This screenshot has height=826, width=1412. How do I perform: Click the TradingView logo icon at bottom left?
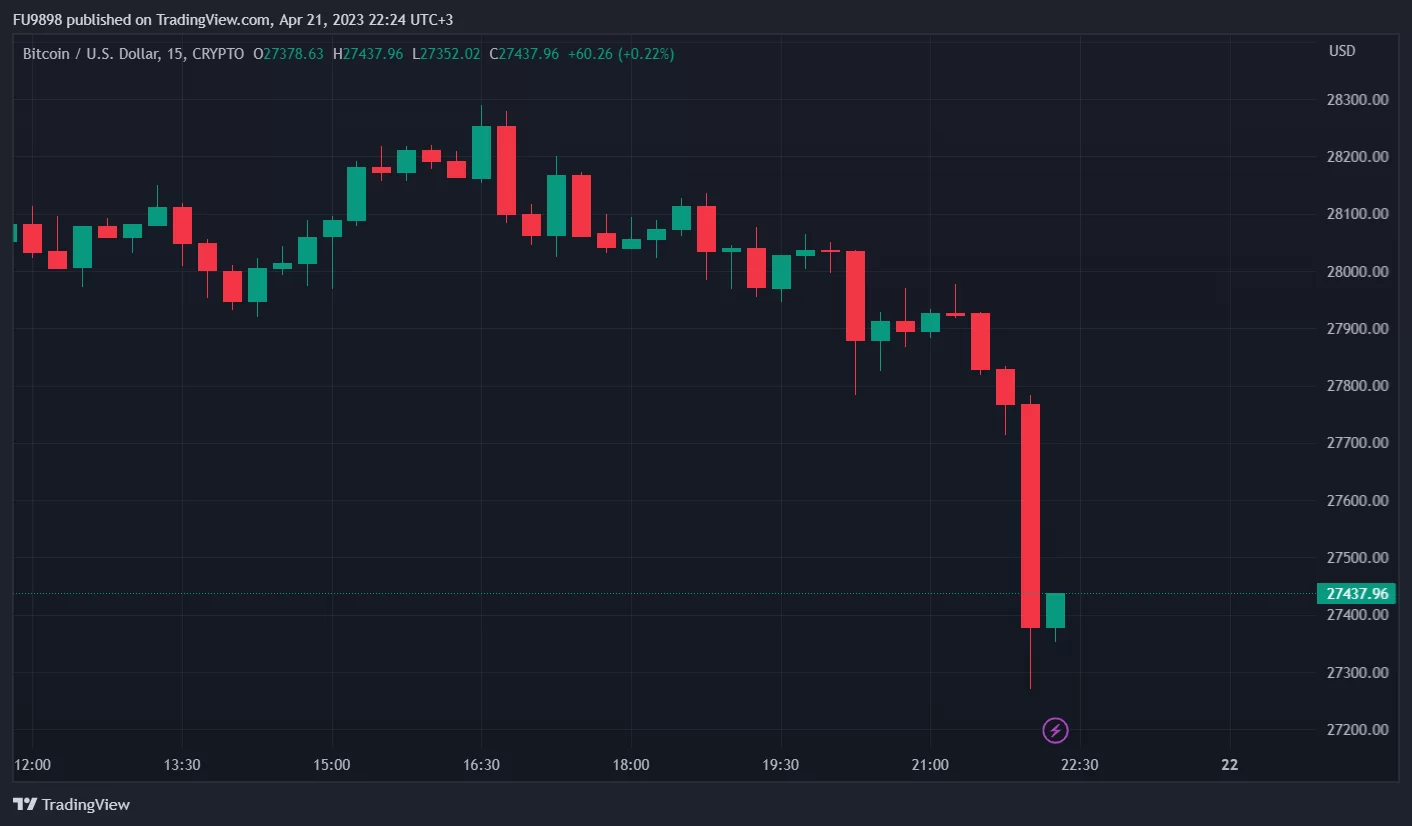[x=25, y=804]
